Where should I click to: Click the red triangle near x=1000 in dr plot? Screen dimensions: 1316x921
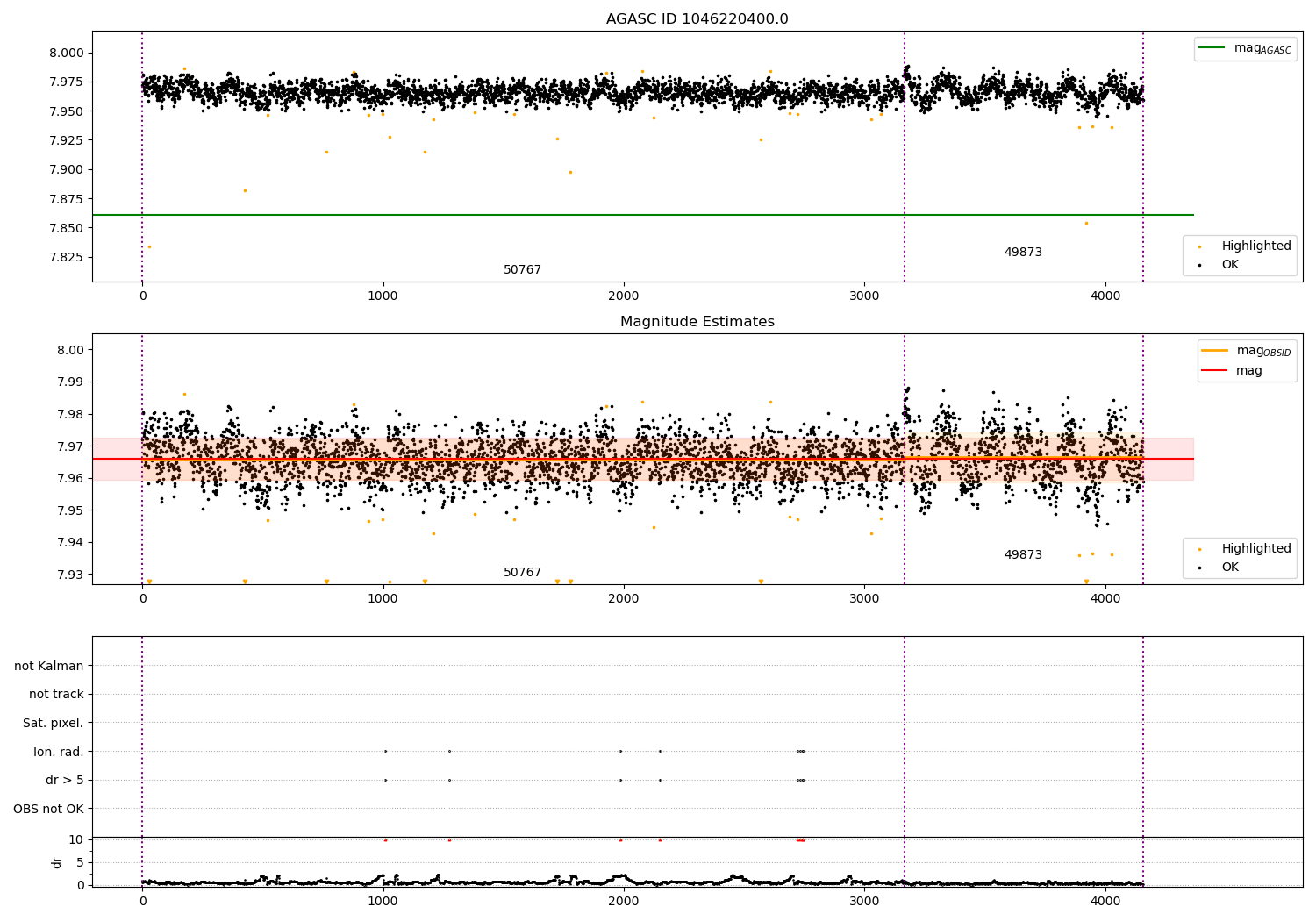pyautogui.click(x=385, y=839)
